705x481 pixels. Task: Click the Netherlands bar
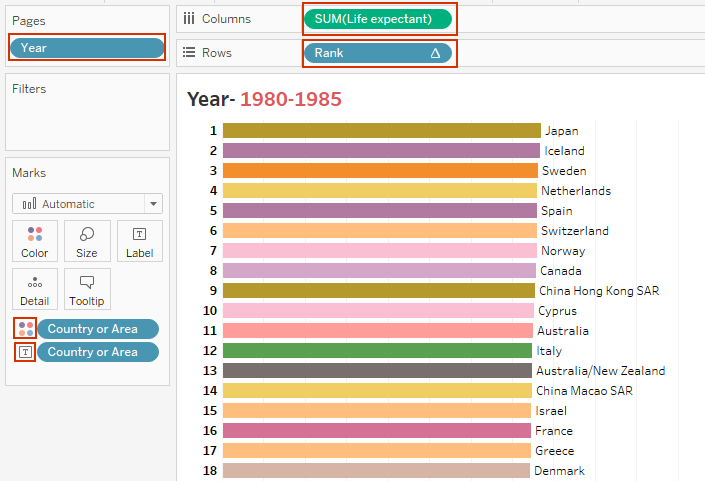[380, 191]
